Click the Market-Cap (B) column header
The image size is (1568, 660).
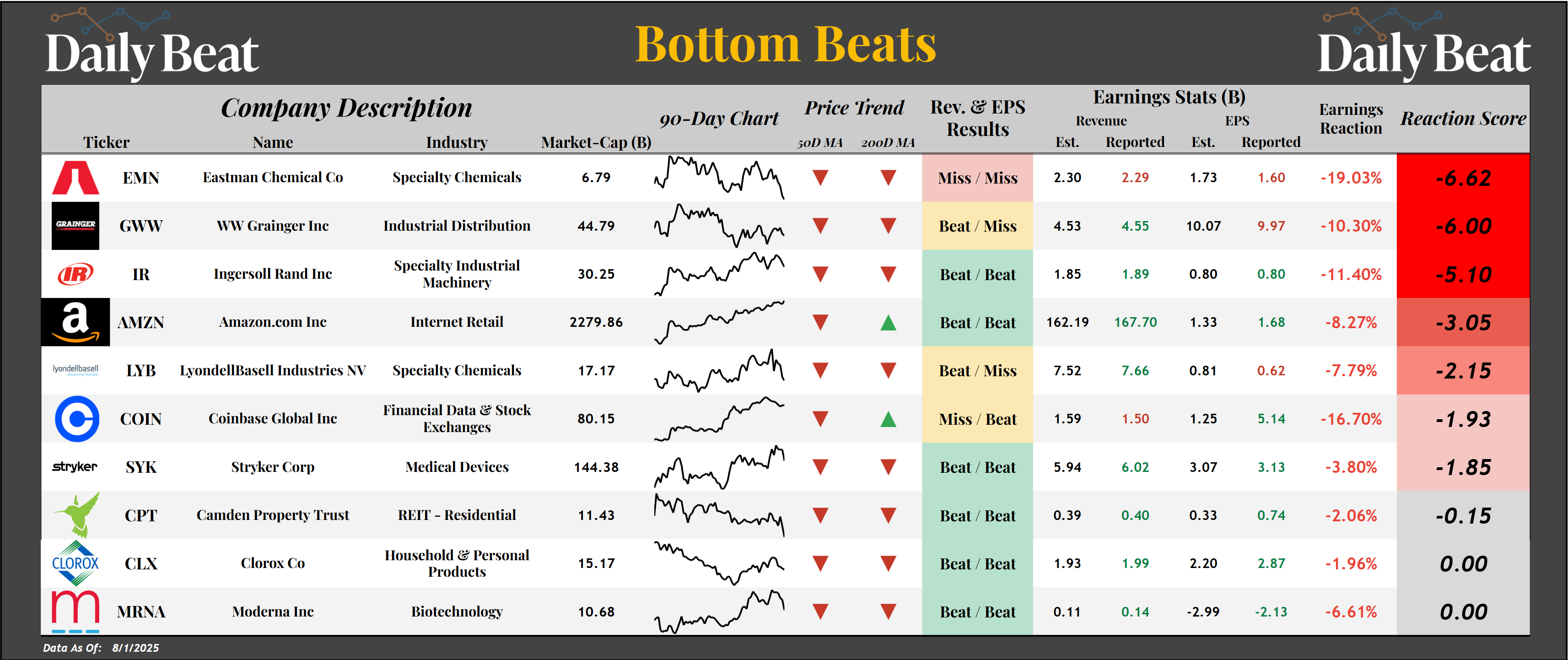[x=596, y=142]
